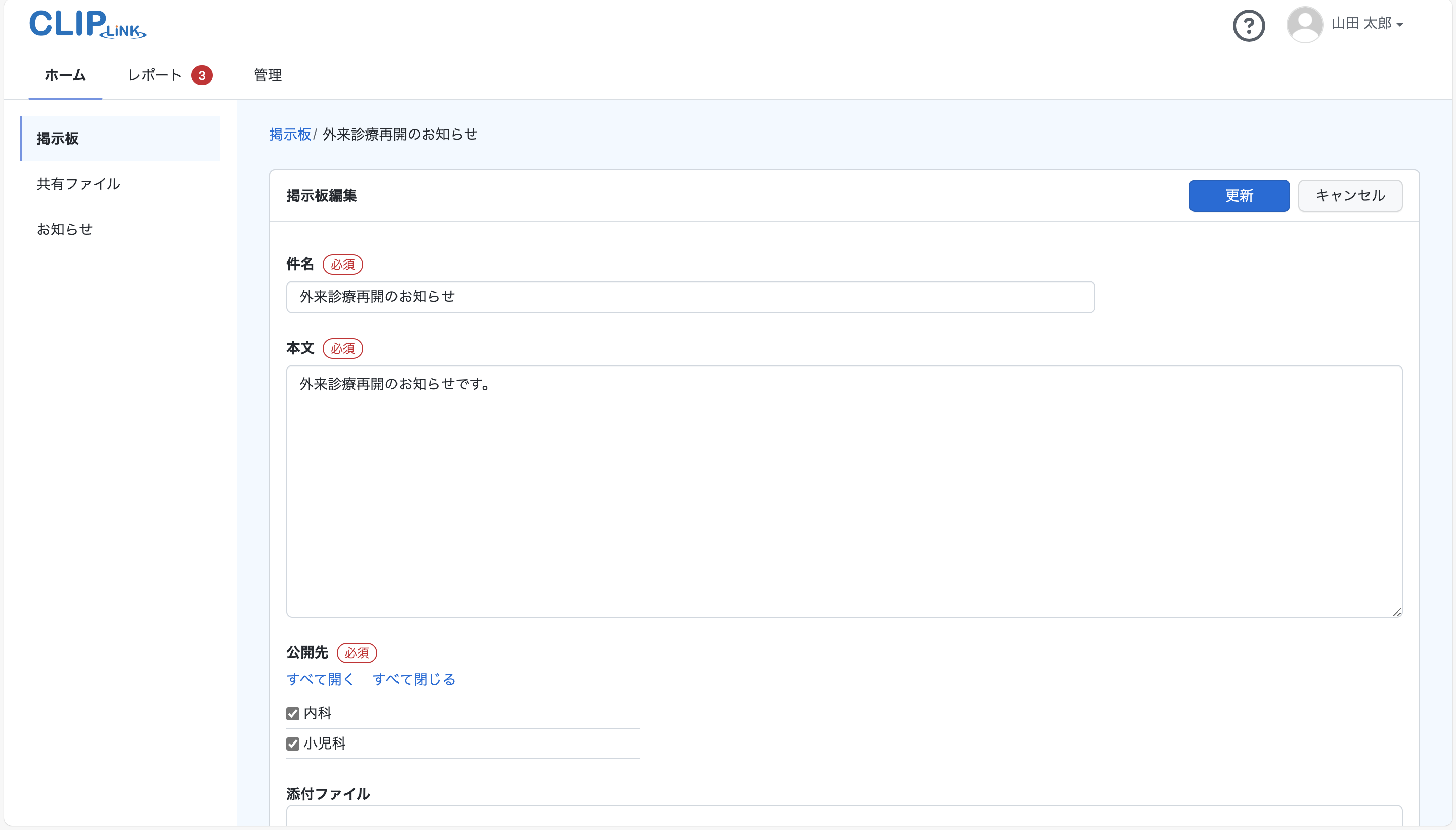Screen dimensions: 1456x830
Task: Select 共有ファイル in the sidebar
Action: pyautogui.click(x=78, y=184)
